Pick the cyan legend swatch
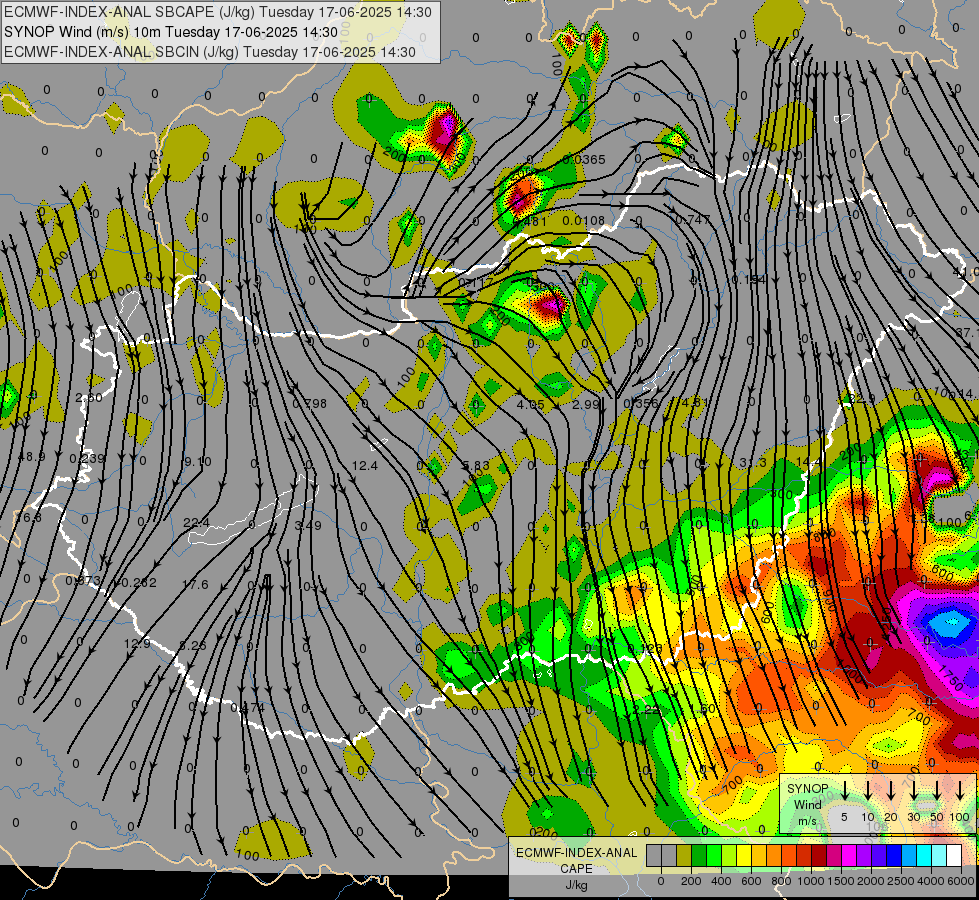The height and width of the screenshot is (900, 979). point(923,856)
